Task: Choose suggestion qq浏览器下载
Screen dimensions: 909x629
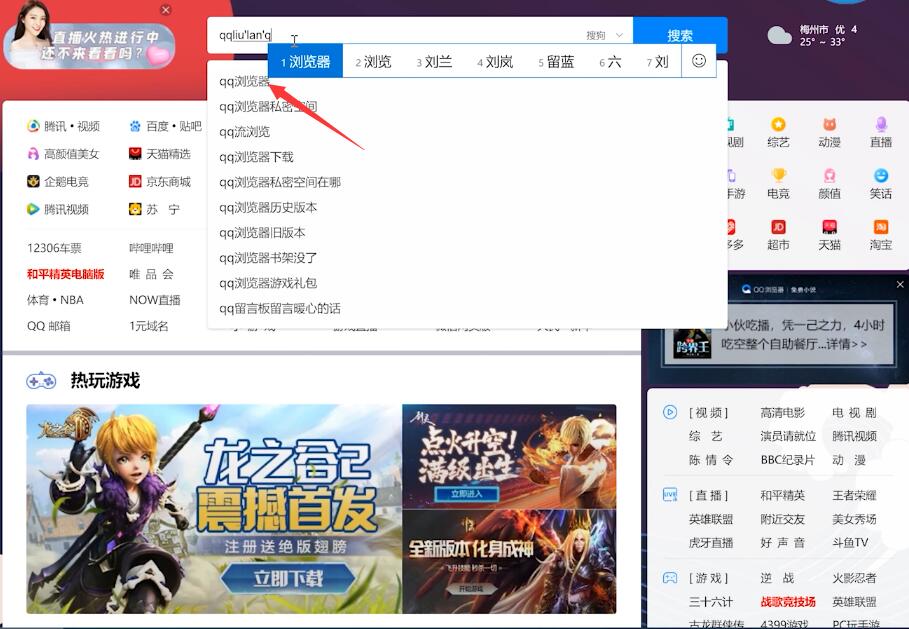Action: pos(256,157)
